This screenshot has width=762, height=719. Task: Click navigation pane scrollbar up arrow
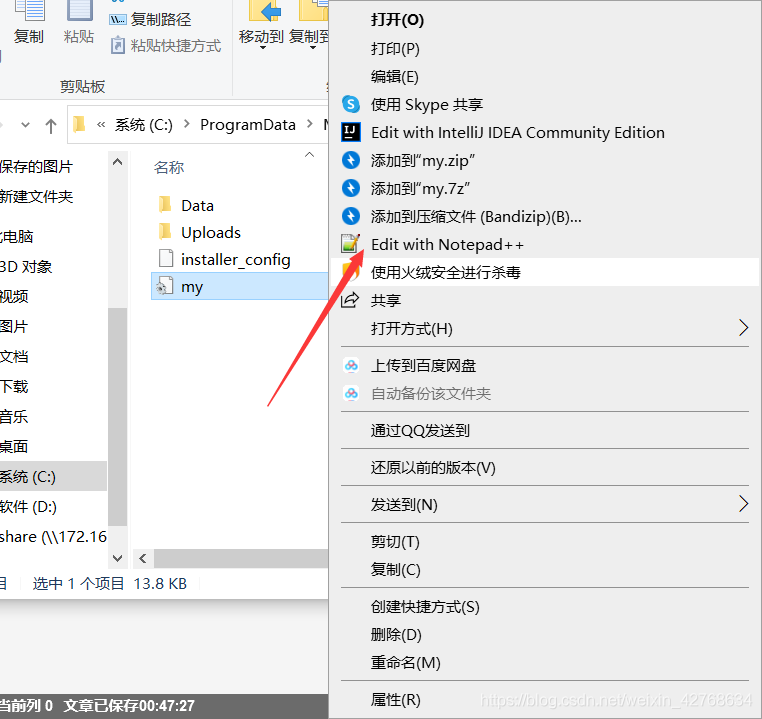(x=117, y=162)
